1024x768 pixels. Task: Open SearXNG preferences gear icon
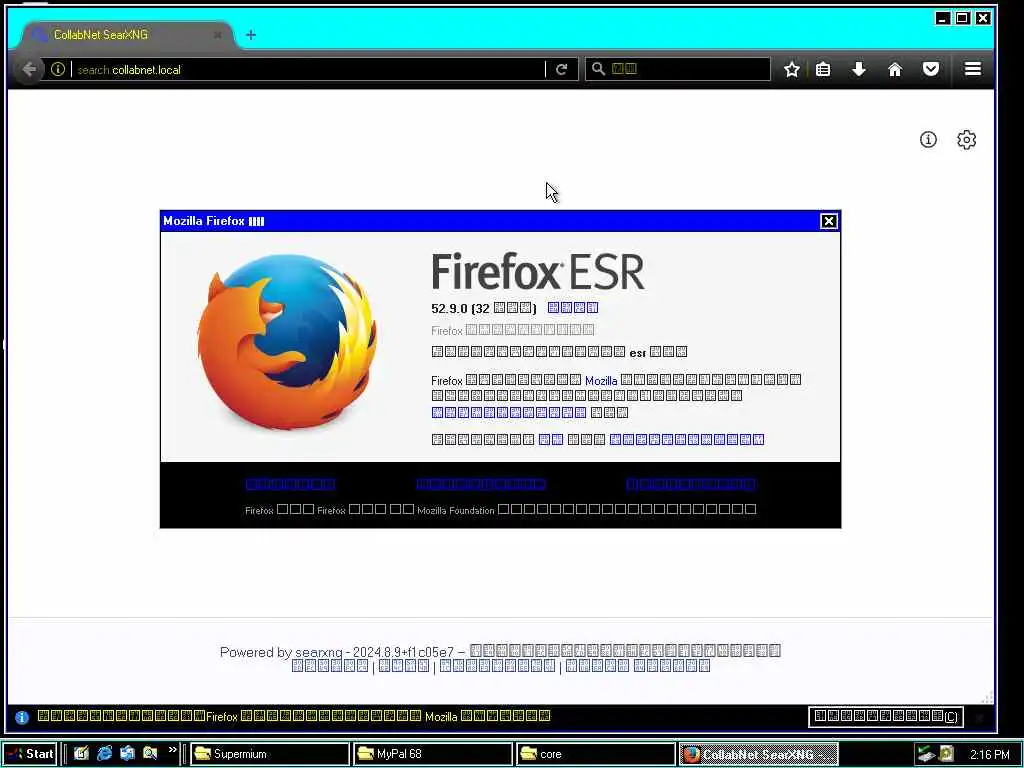(x=967, y=139)
